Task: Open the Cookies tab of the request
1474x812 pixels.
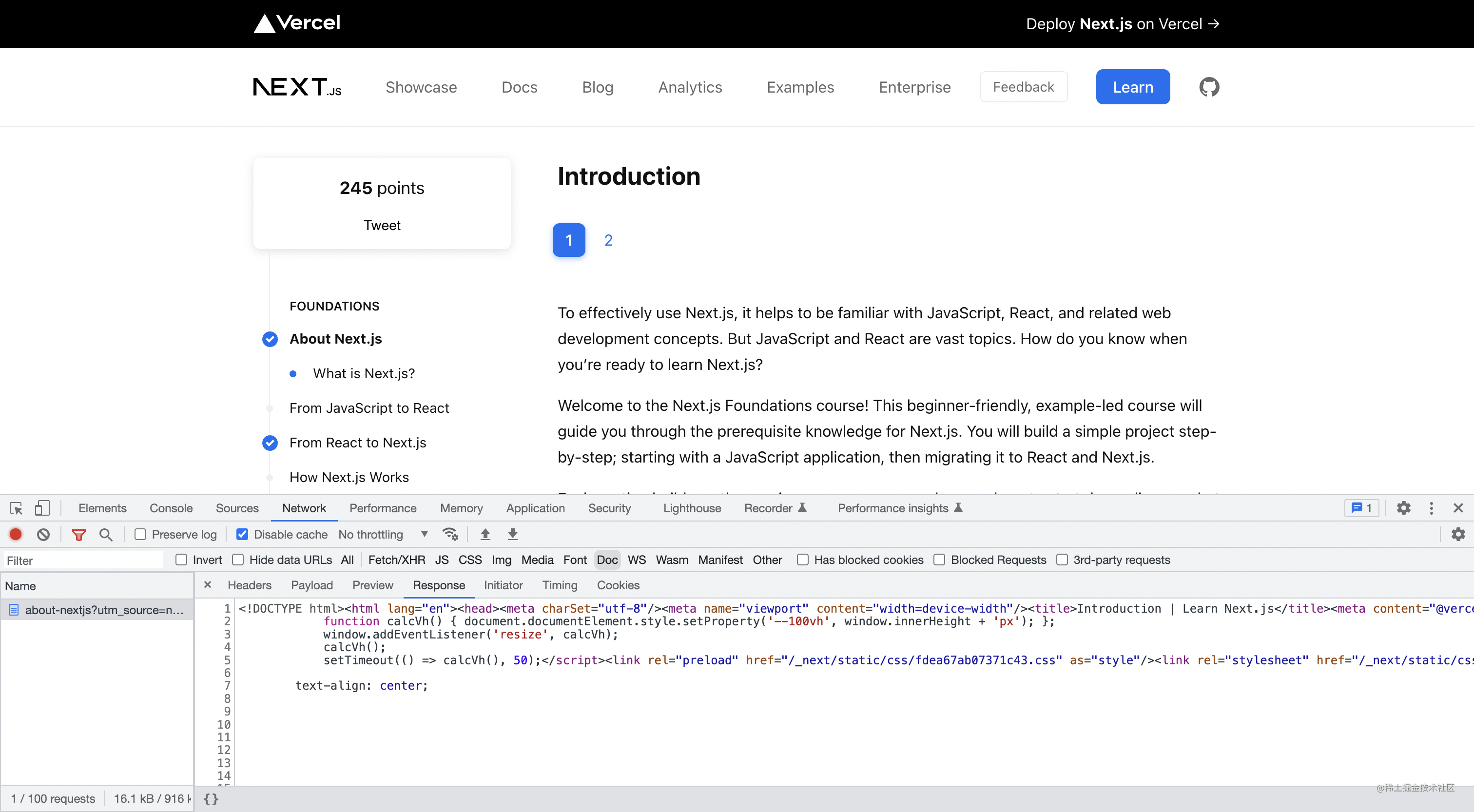Action: (618, 585)
